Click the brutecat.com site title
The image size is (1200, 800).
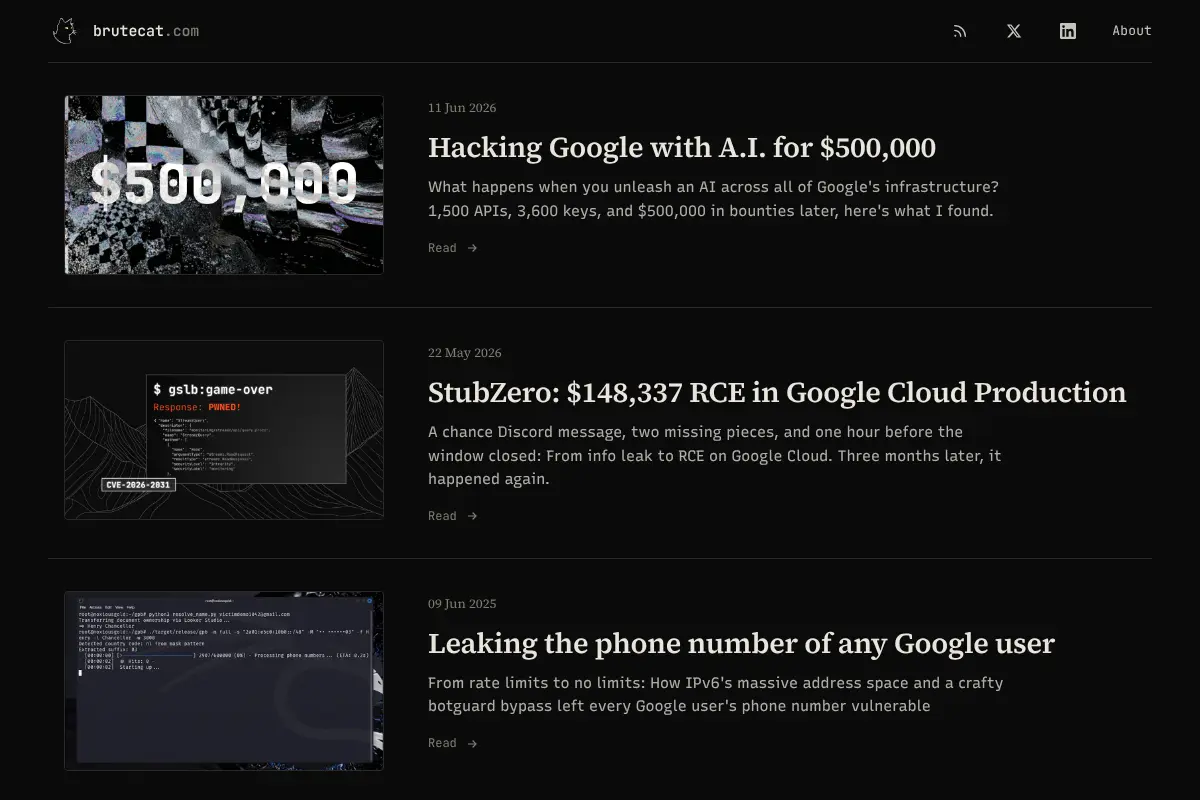[146, 31]
